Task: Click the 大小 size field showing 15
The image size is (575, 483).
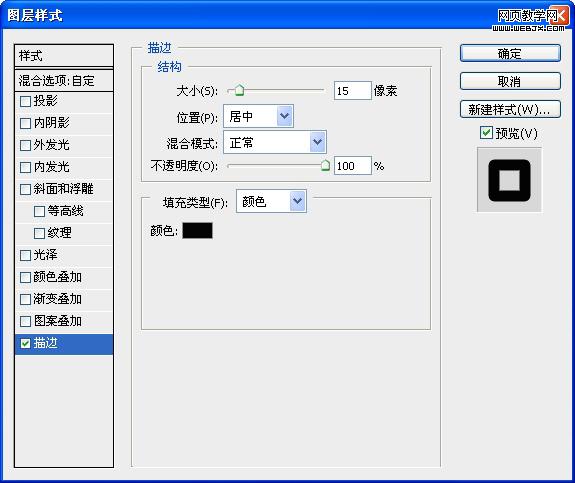Action: [352, 91]
